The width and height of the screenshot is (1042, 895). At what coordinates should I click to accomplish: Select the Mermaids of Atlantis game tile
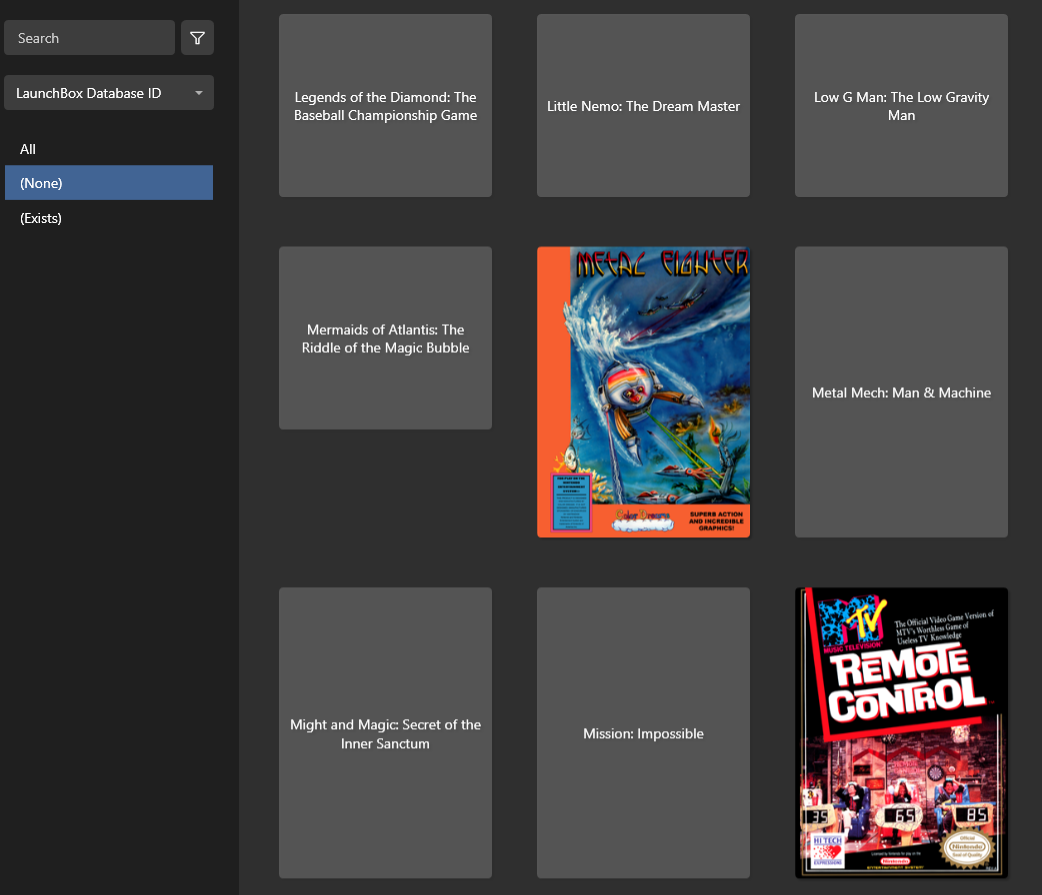(385, 338)
